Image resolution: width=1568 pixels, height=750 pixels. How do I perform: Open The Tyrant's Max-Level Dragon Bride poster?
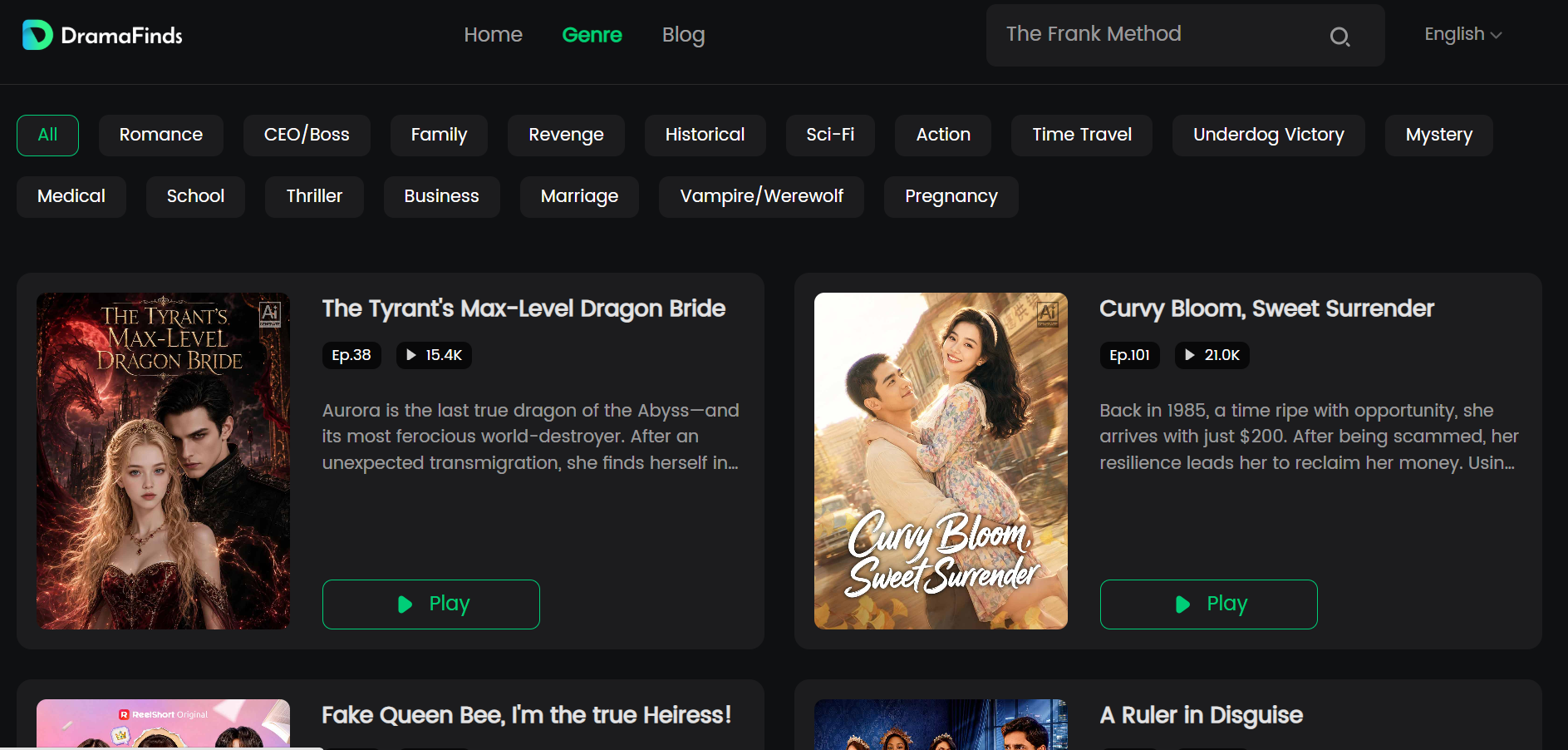pos(163,461)
